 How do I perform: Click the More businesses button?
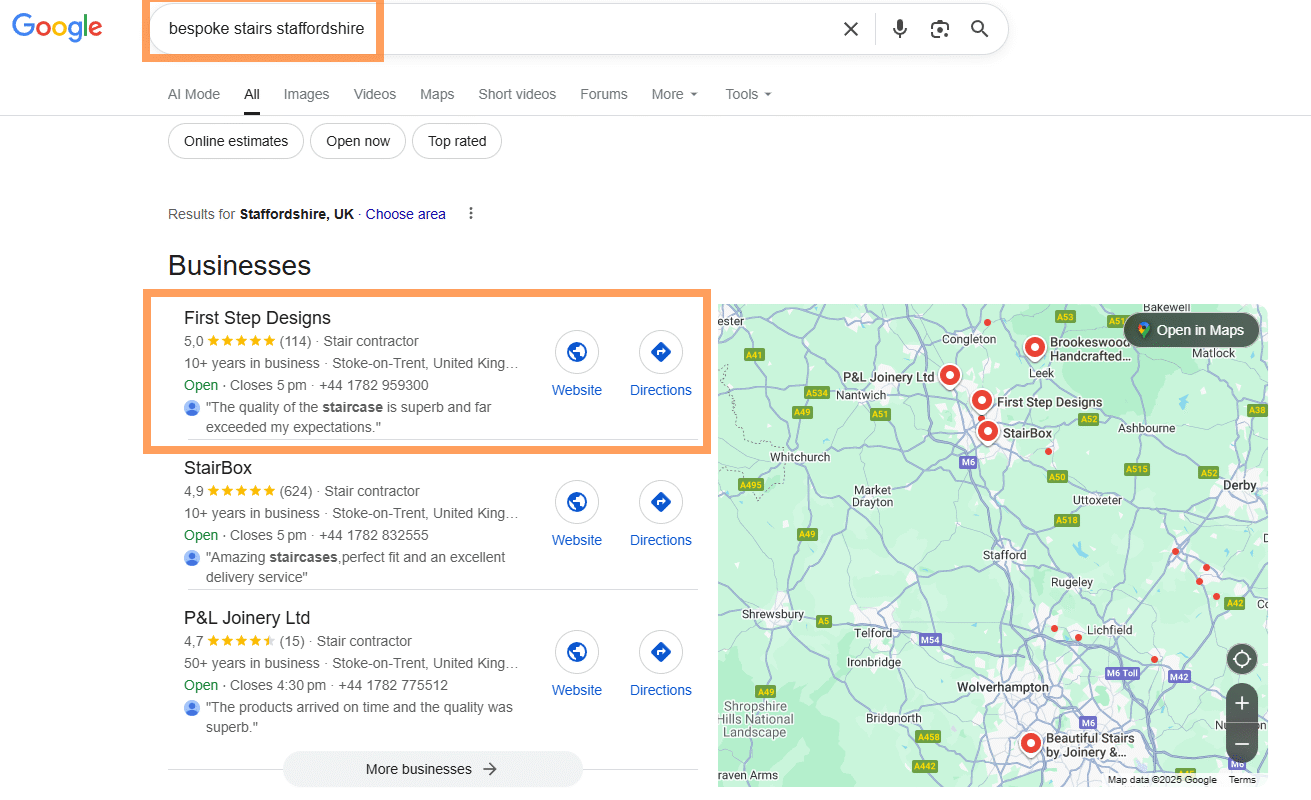(432, 769)
